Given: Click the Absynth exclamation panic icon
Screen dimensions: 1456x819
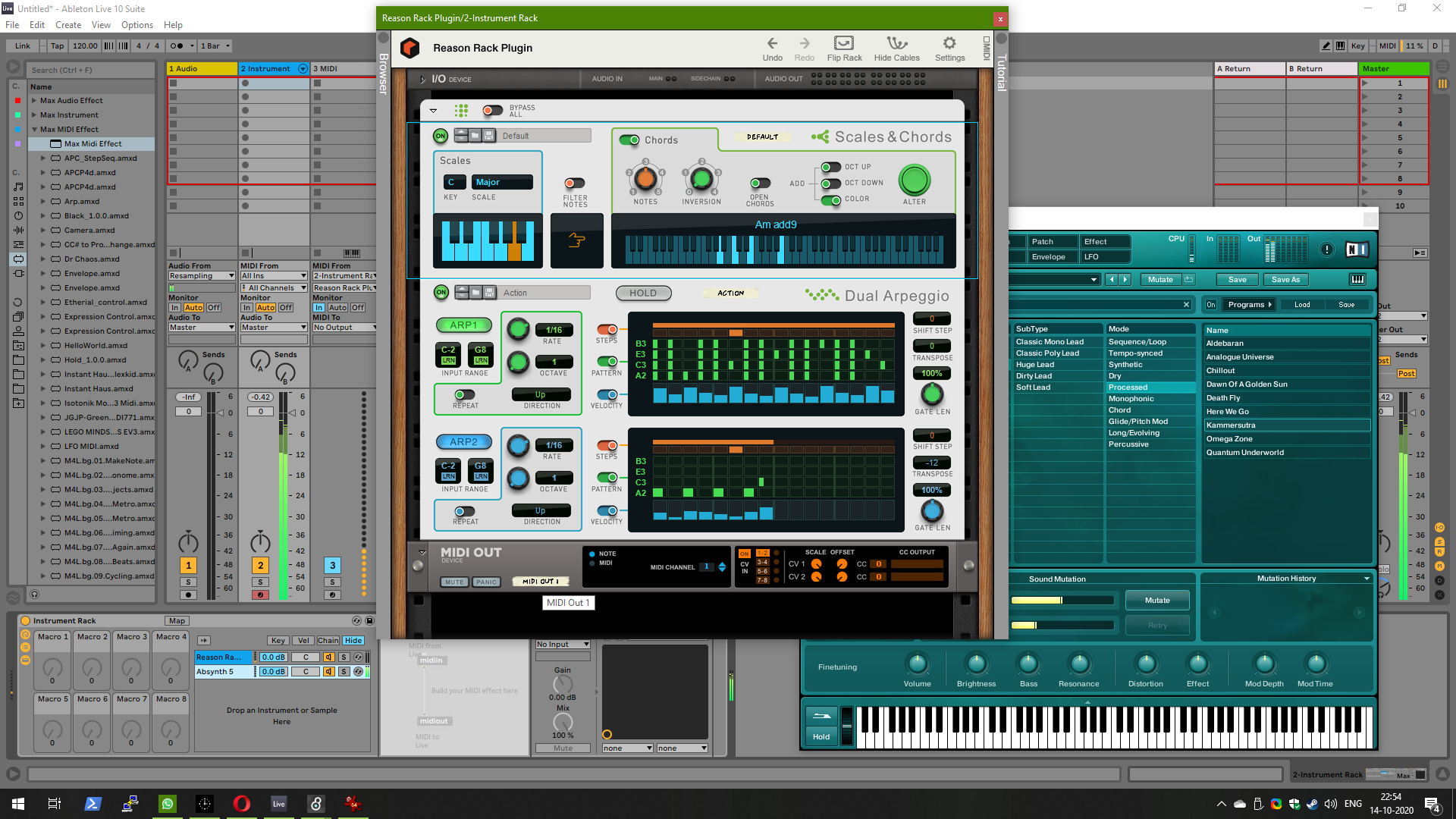Looking at the screenshot, I should coord(1326,249).
